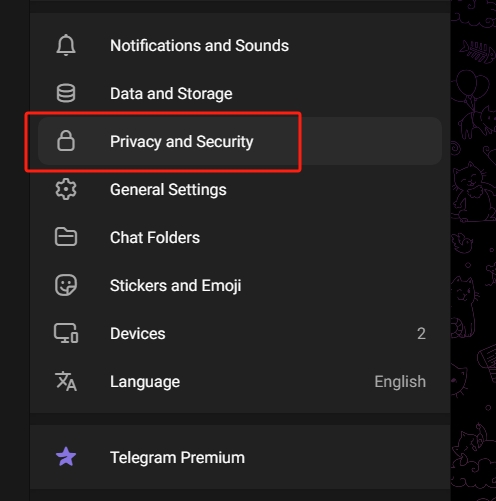
Task: Click the sticker face icon
Action: tap(66, 285)
